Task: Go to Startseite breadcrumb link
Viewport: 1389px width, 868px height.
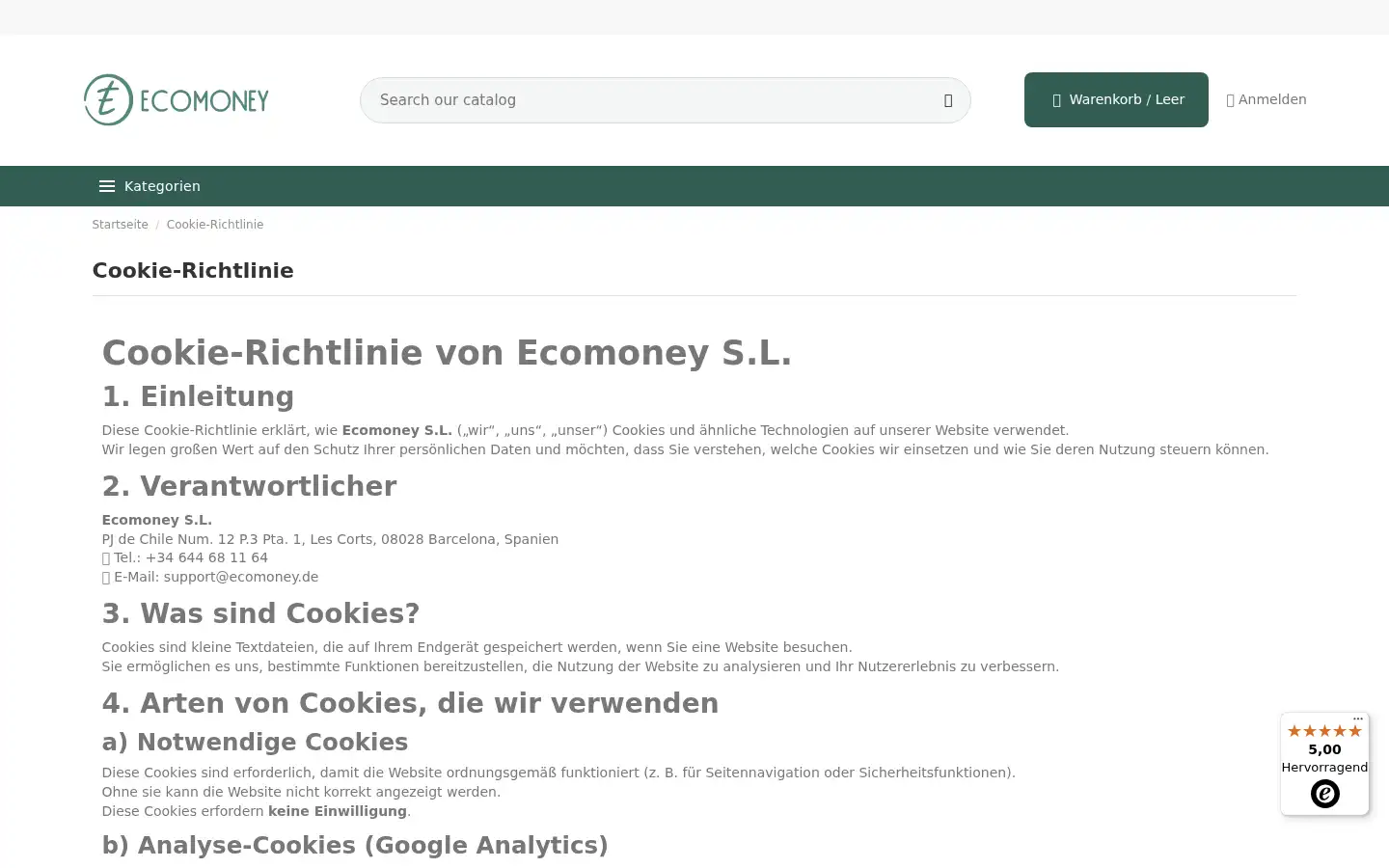Action: pos(121,225)
